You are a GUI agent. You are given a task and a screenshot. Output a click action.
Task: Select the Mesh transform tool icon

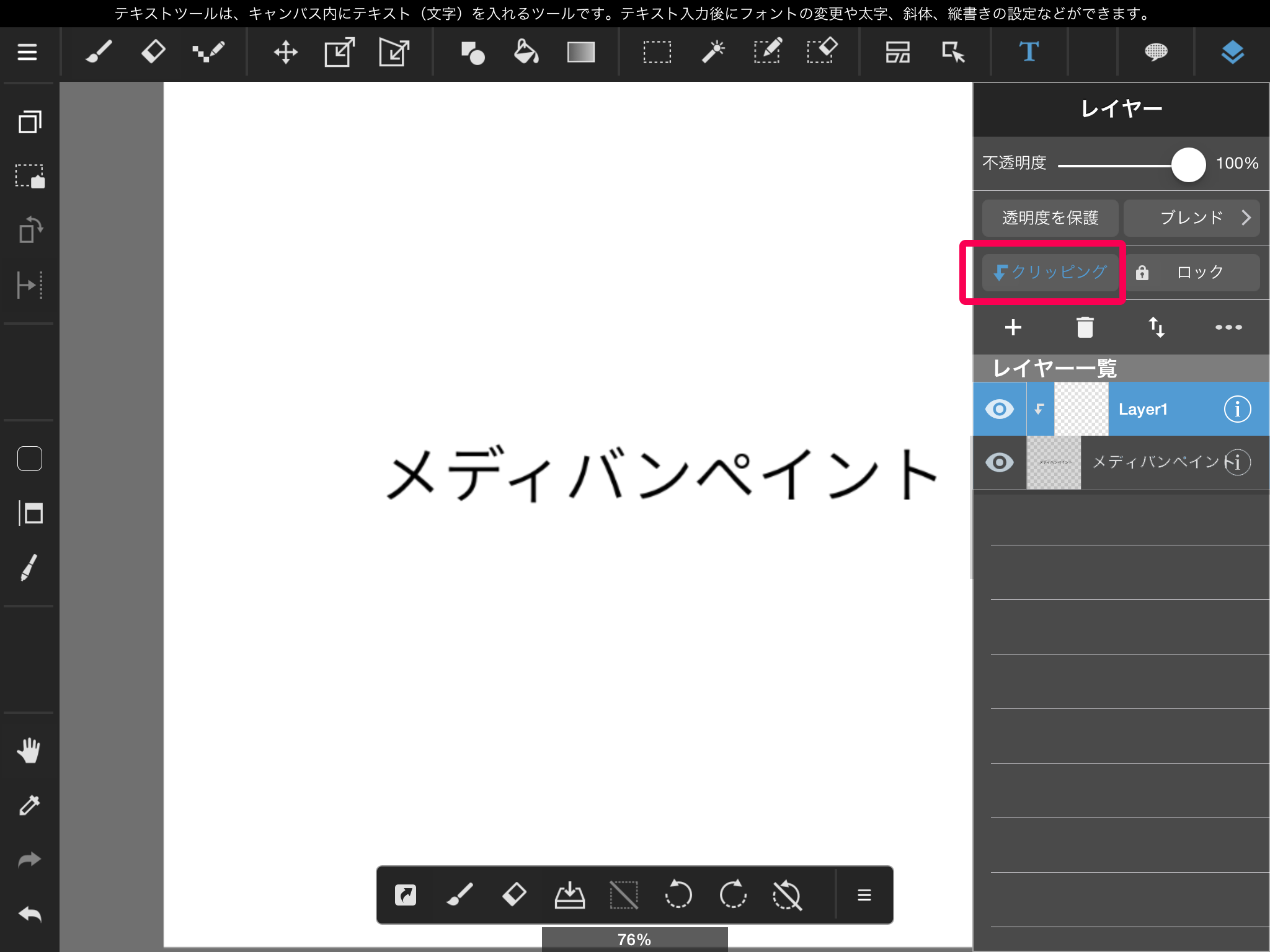(394, 53)
